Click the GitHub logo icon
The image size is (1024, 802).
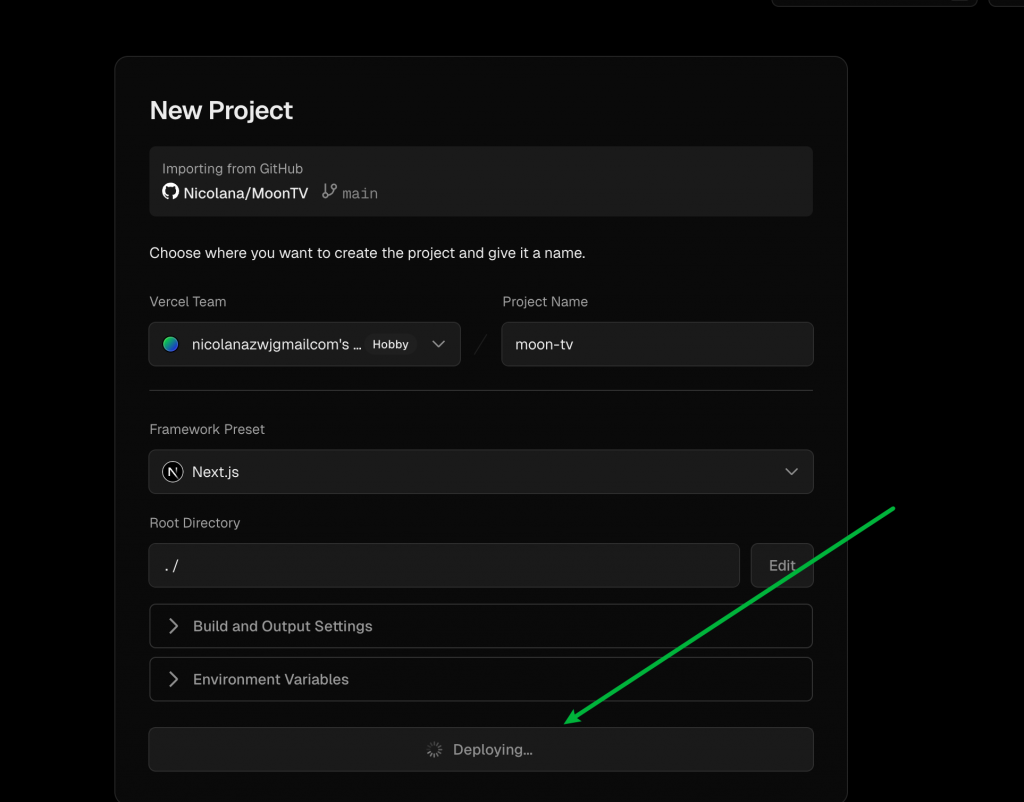171,192
